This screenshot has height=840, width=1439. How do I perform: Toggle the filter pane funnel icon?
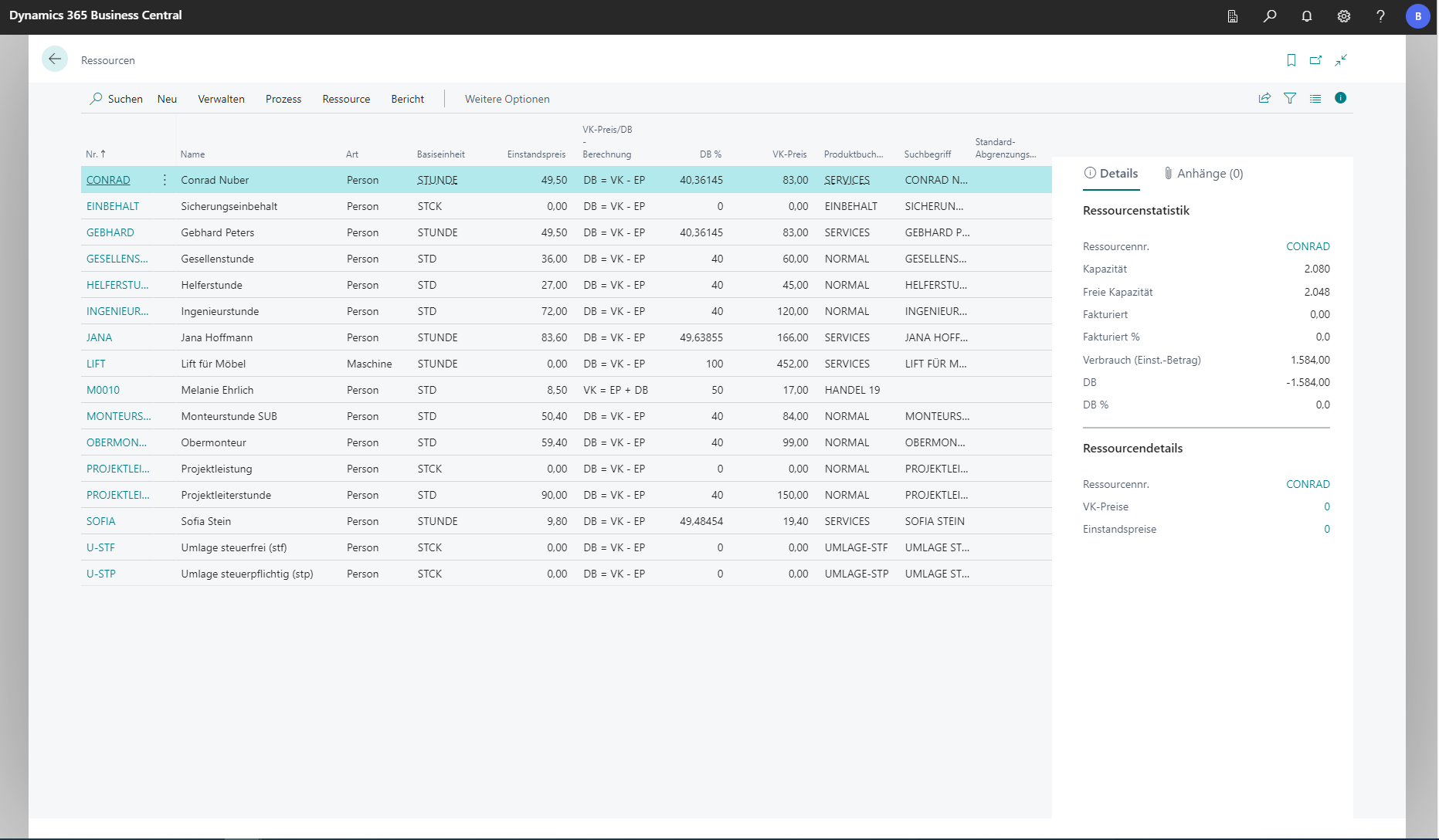coord(1290,98)
